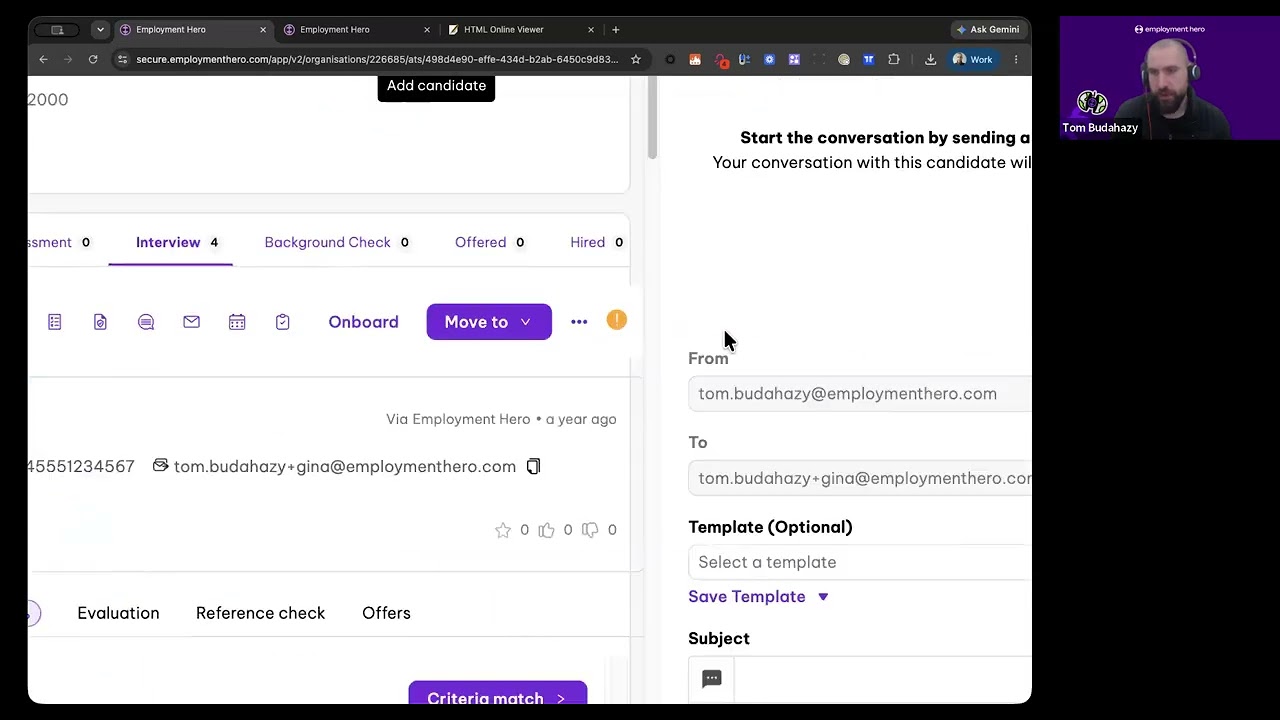Close the HTML Online Viewer tab
The width and height of the screenshot is (1280, 720).
pos(591,30)
